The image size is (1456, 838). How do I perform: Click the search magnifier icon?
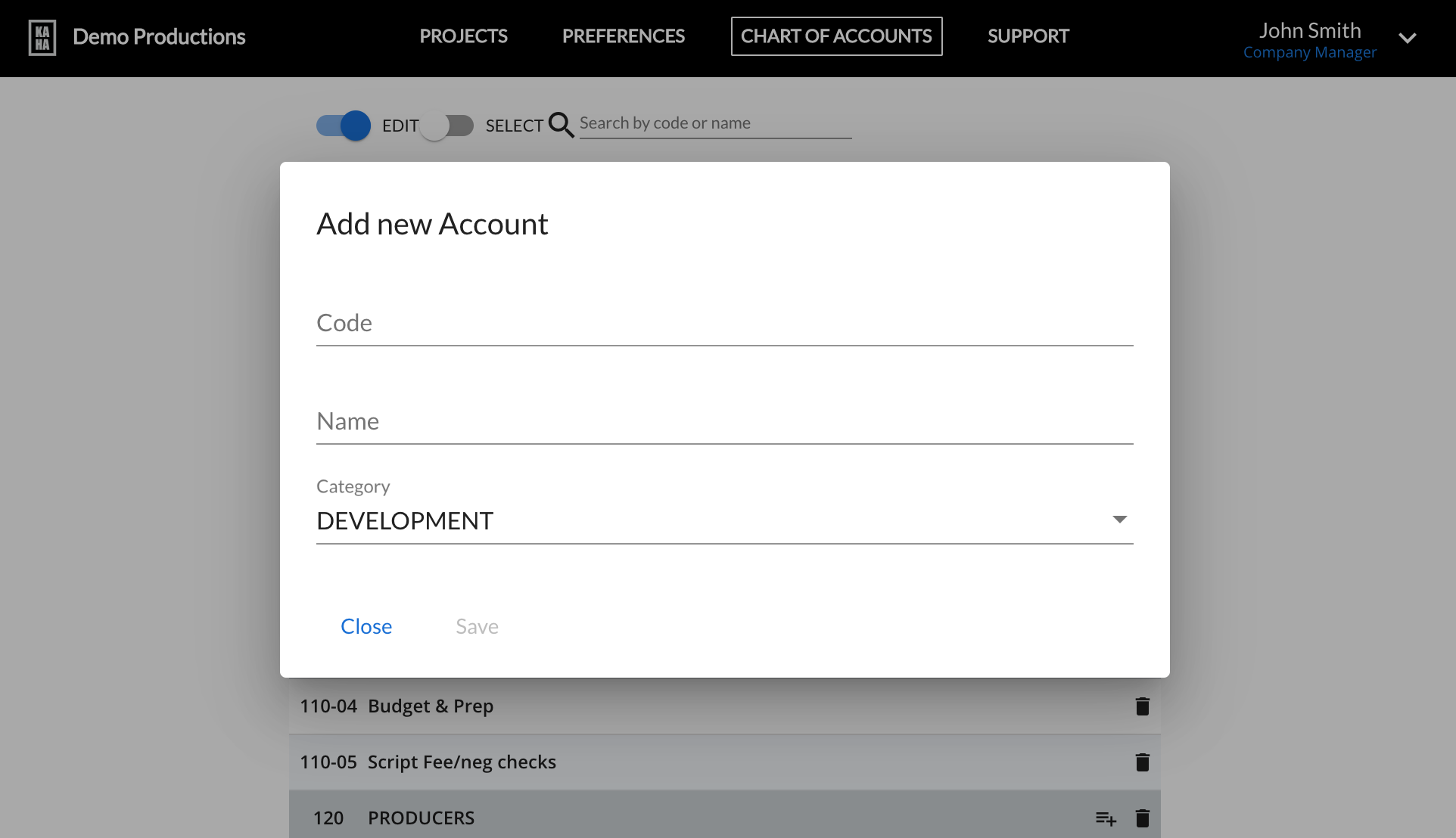click(561, 125)
